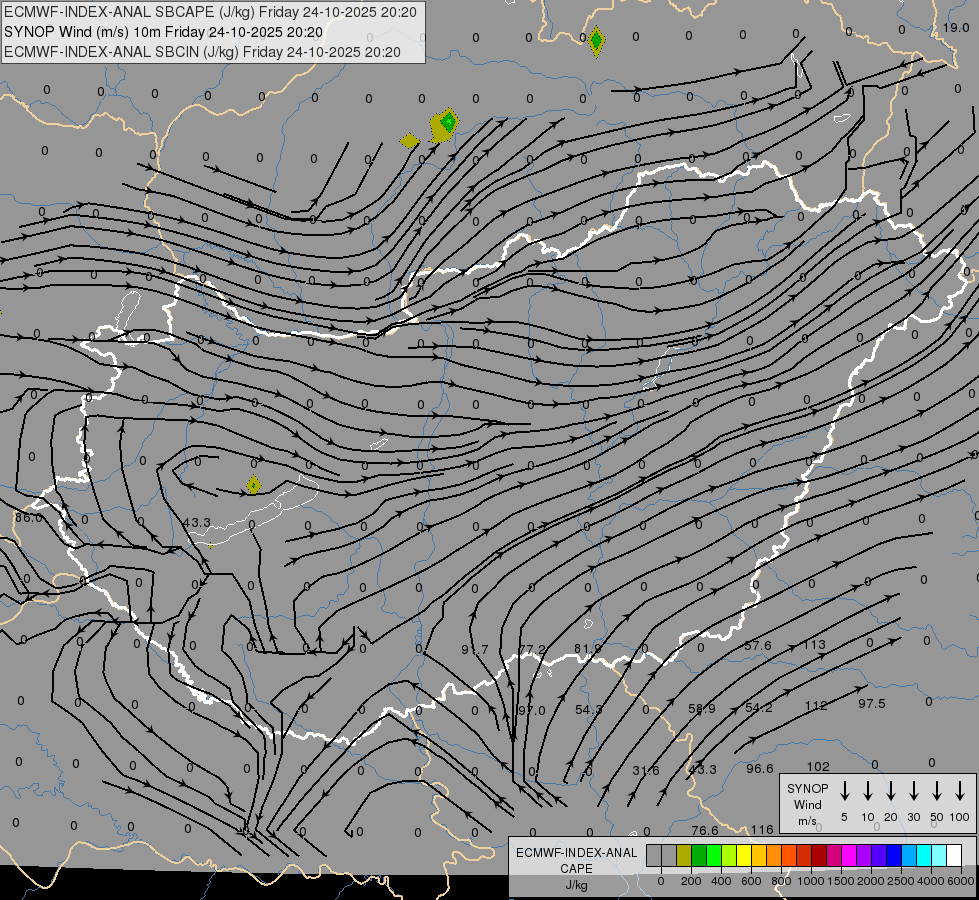Select the olive CAPE patch with a green core
This screenshot has width=979, height=900.
pyautogui.click(x=445, y=124)
